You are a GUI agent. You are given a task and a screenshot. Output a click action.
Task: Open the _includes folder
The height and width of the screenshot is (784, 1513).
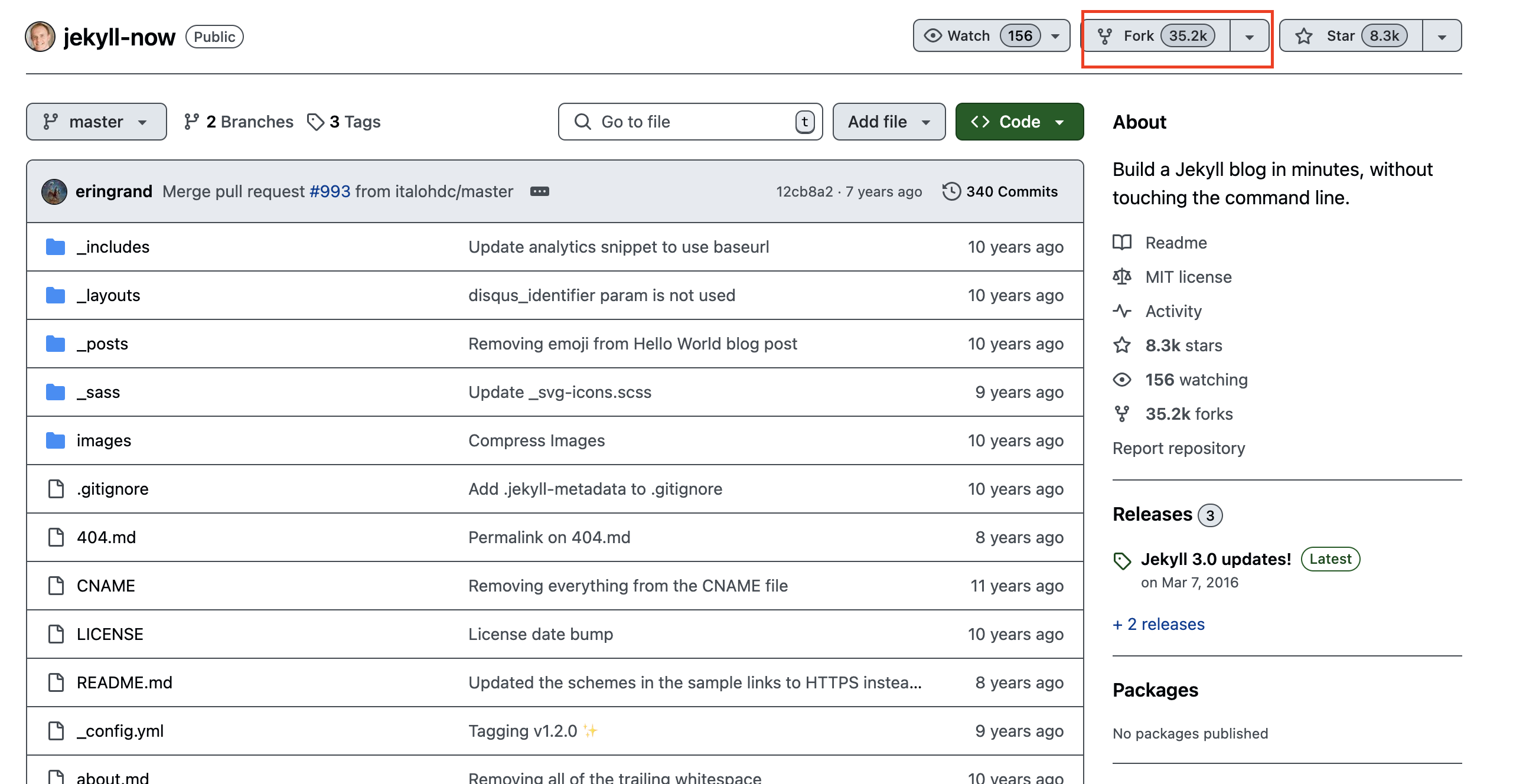[x=113, y=247]
